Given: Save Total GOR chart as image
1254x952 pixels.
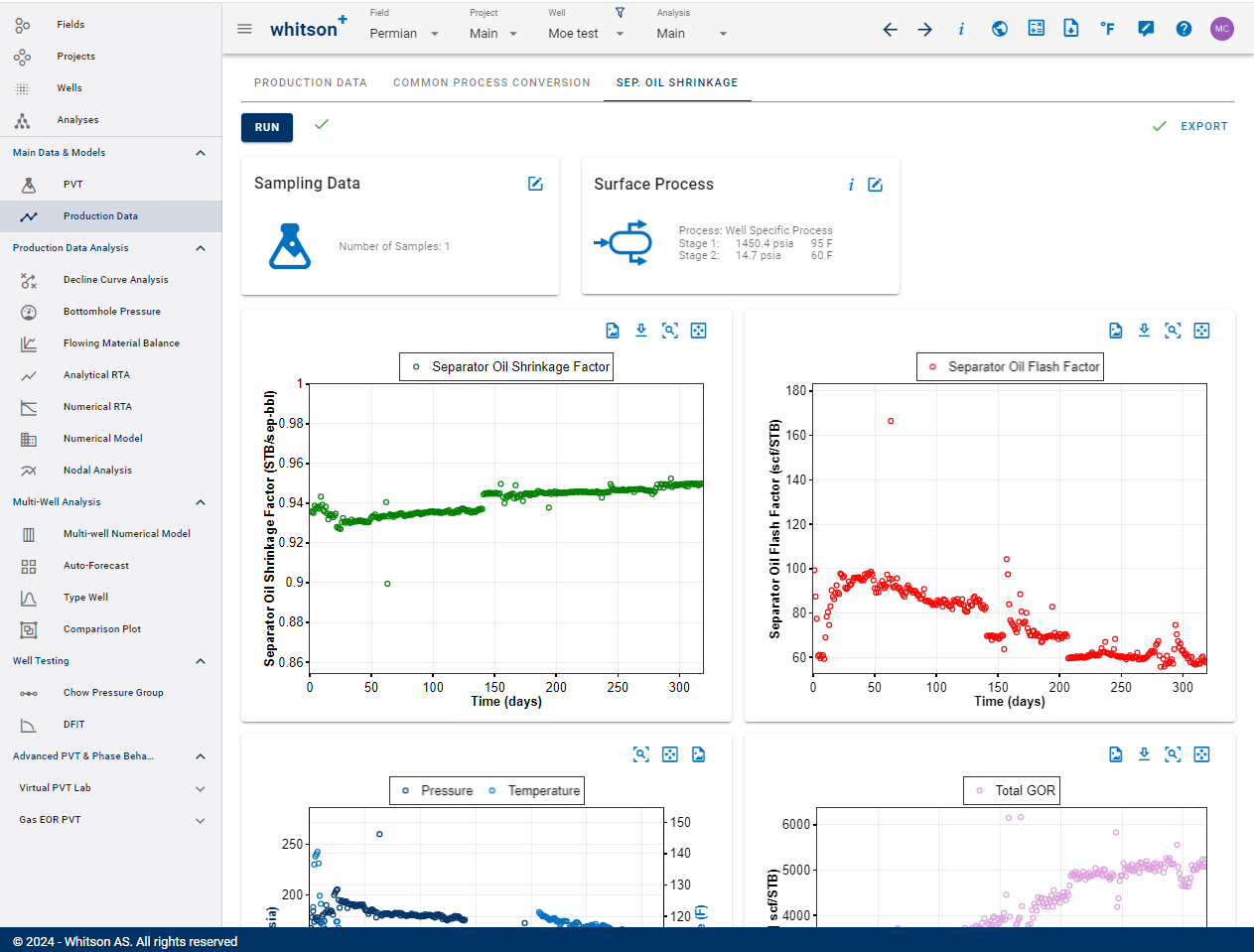Looking at the screenshot, I should point(1116,754).
